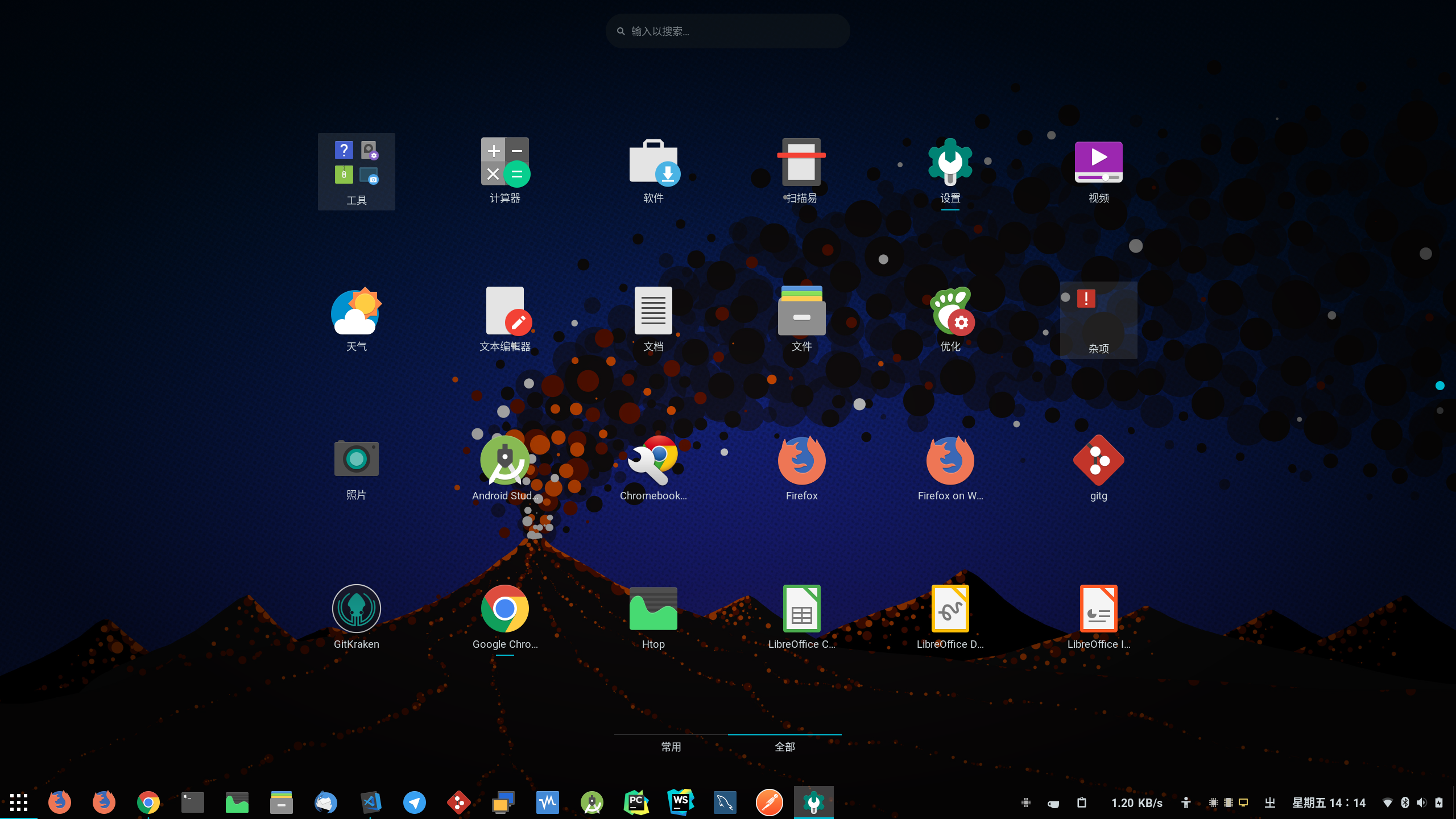Open LibreOffice Calc

pos(802,617)
